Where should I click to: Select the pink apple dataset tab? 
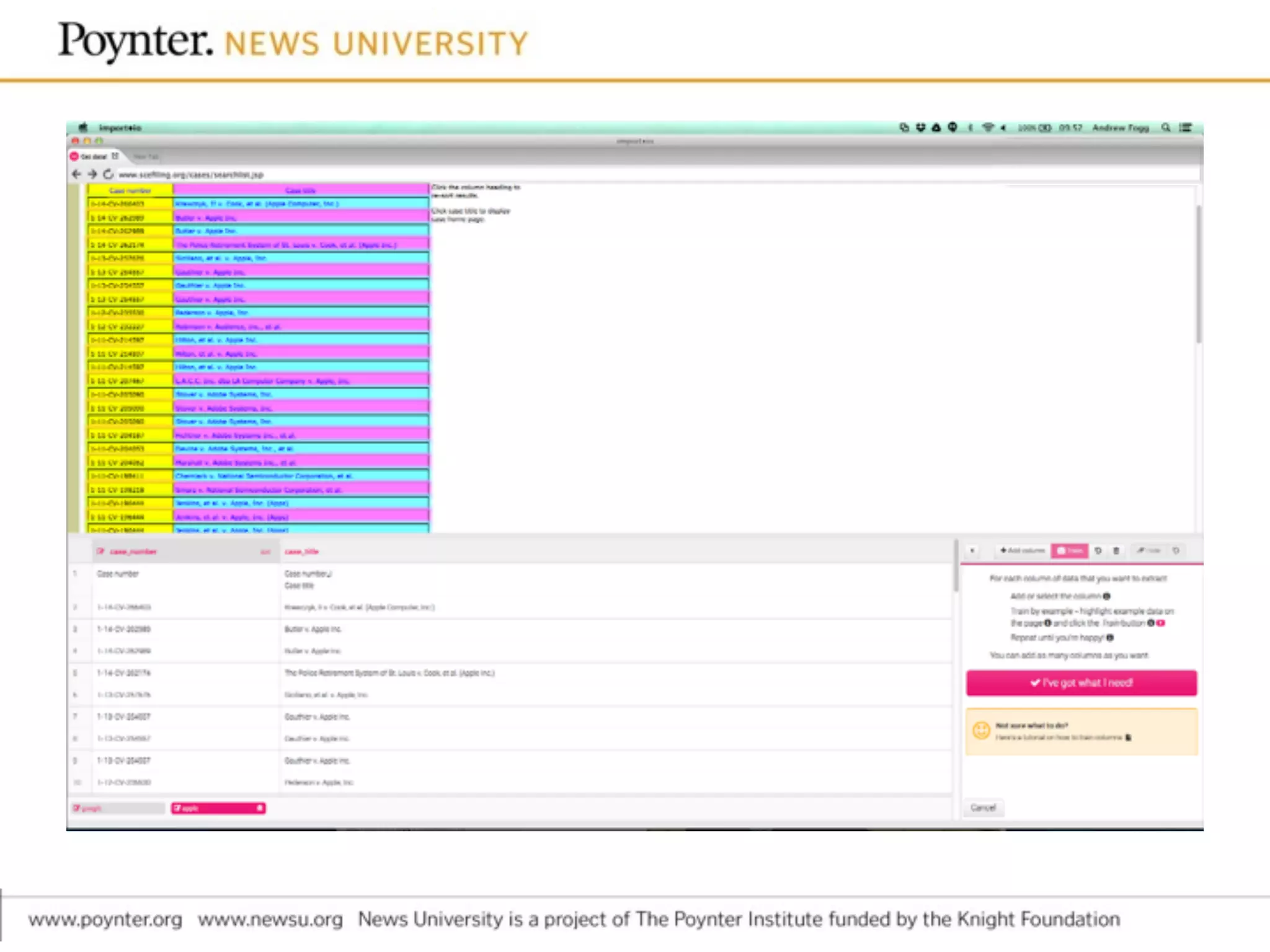click(x=217, y=808)
